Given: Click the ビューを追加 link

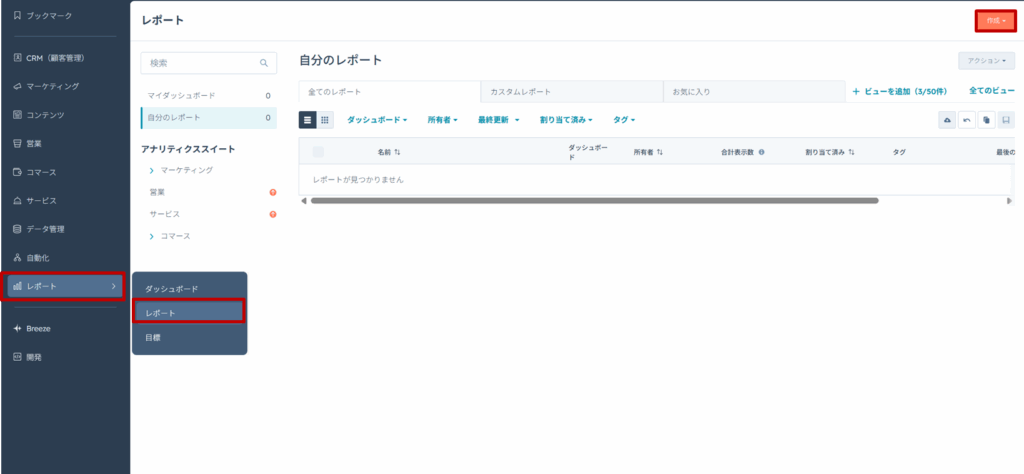Looking at the screenshot, I should 905,91.
